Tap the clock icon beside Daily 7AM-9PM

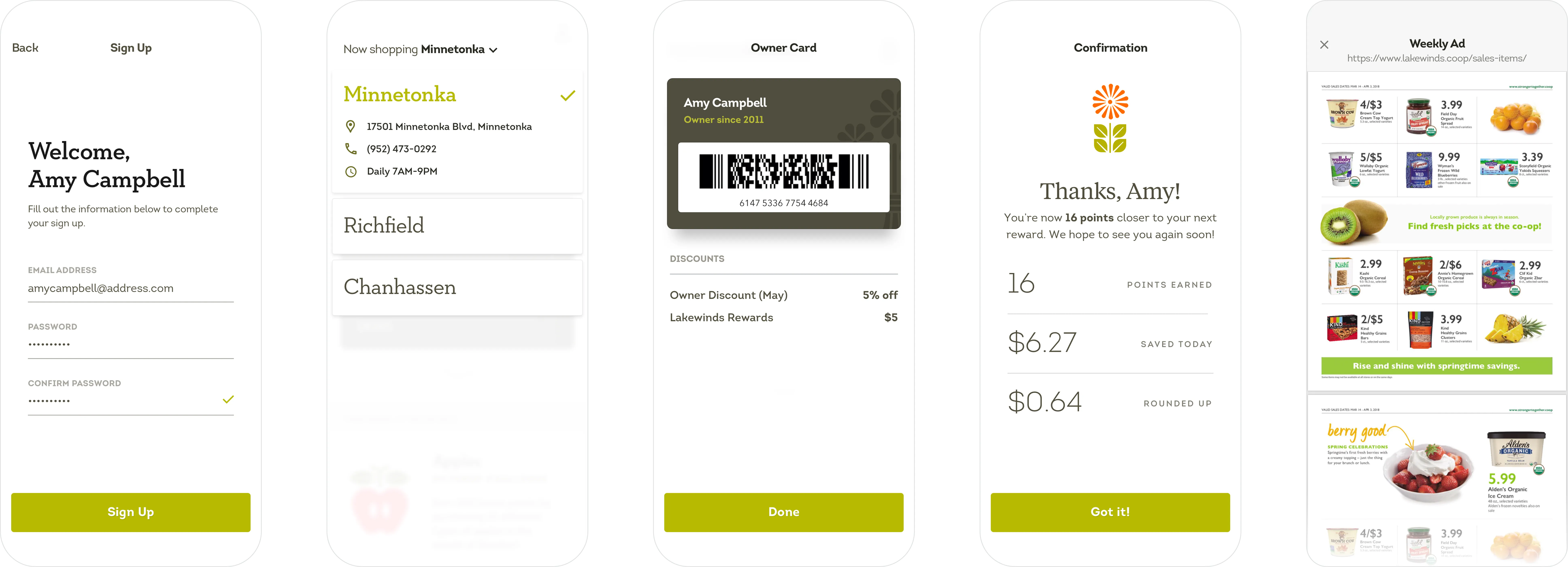pos(351,171)
